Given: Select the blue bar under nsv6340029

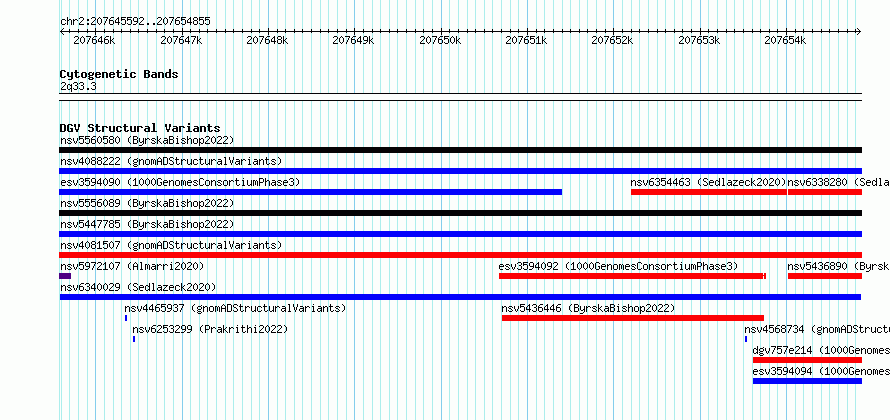Looking at the screenshot, I should [x=460, y=297].
